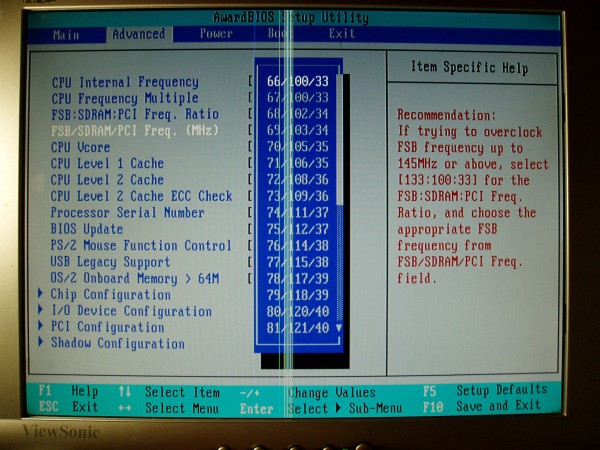Select the CPU Internal Frequency setting
600x450 pixels.
(125, 82)
